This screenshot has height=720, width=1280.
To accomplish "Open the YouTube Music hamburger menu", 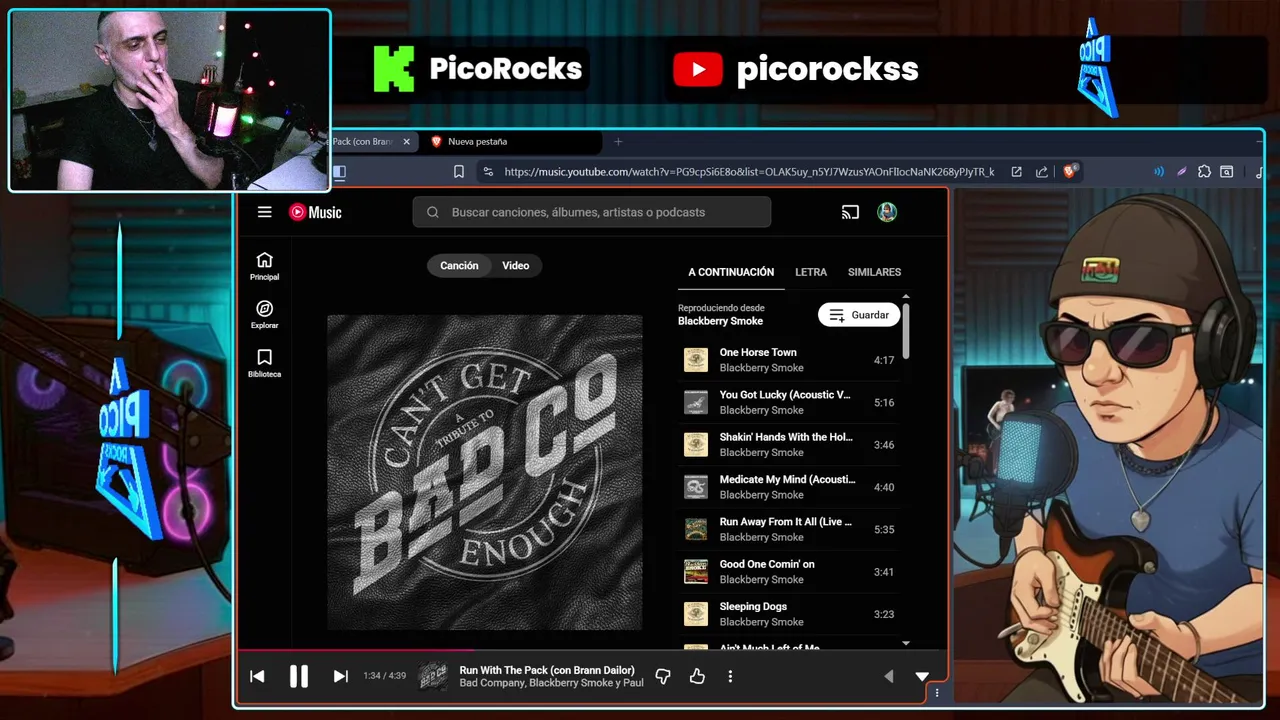I will pos(264,212).
